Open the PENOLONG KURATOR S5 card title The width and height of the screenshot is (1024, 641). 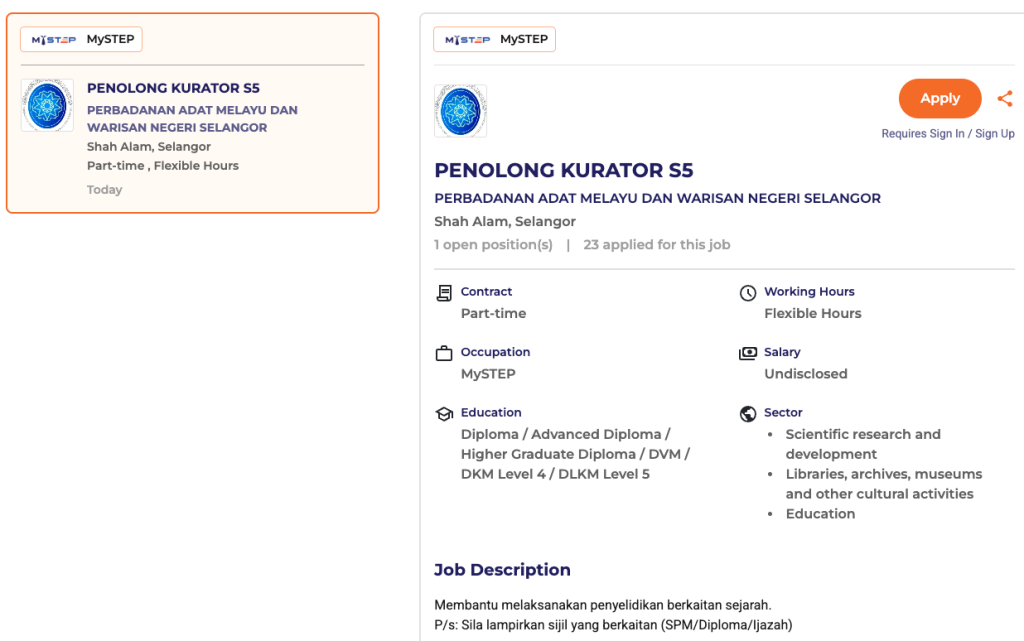click(x=173, y=88)
